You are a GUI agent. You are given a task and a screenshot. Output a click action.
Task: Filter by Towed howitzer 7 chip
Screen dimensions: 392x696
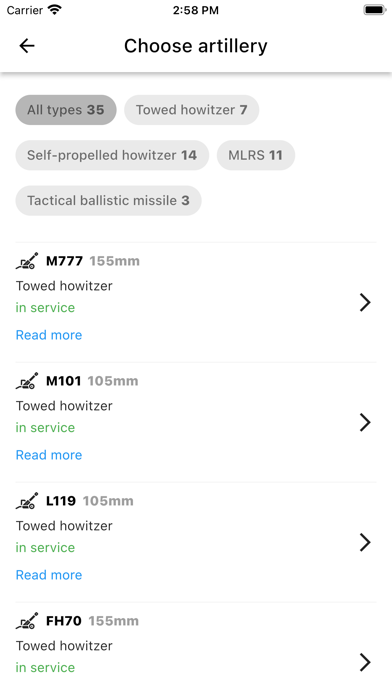click(x=191, y=110)
